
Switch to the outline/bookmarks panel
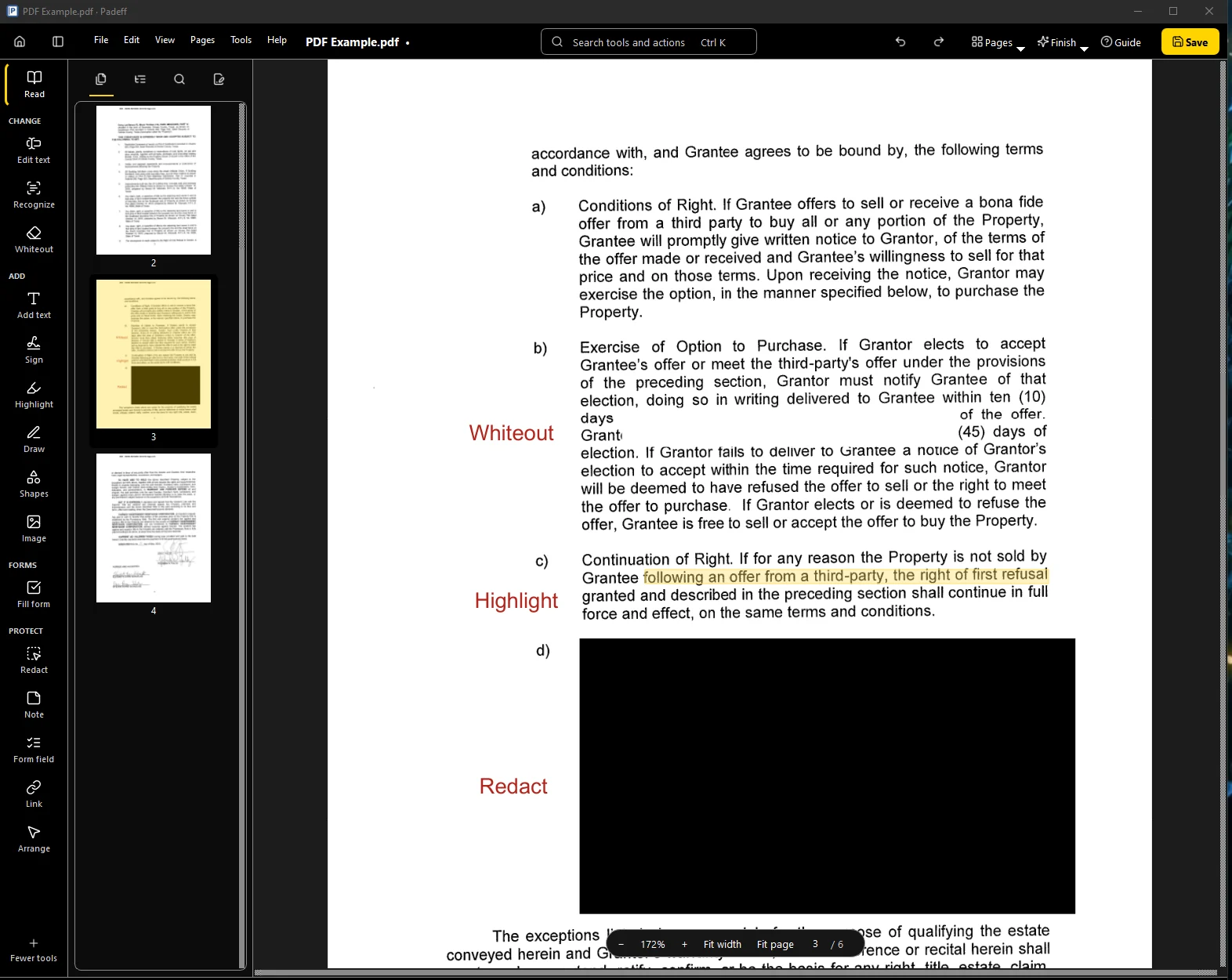point(140,79)
